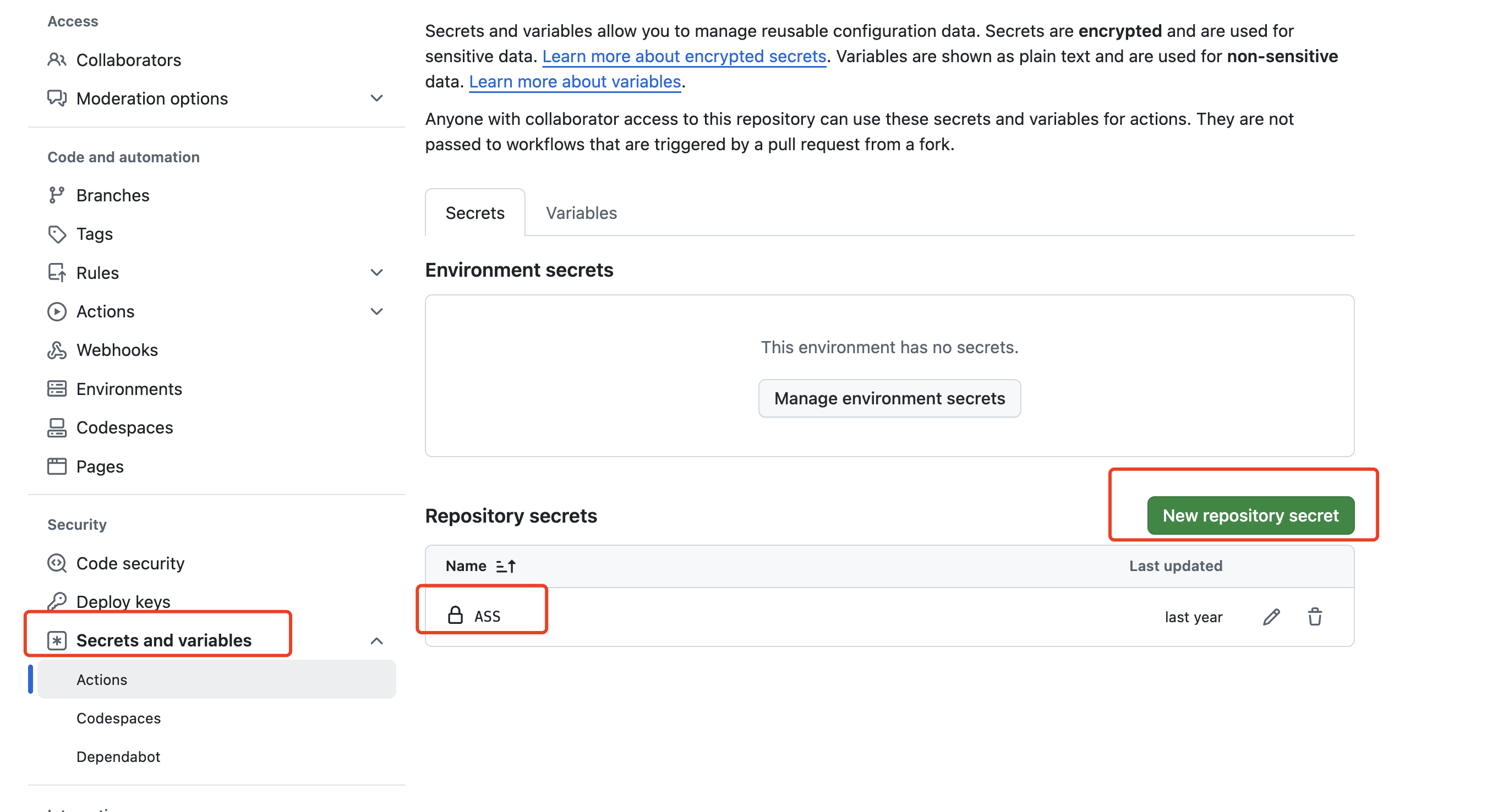Expand the Rules section chevron

pyautogui.click(x=376, y=273)
